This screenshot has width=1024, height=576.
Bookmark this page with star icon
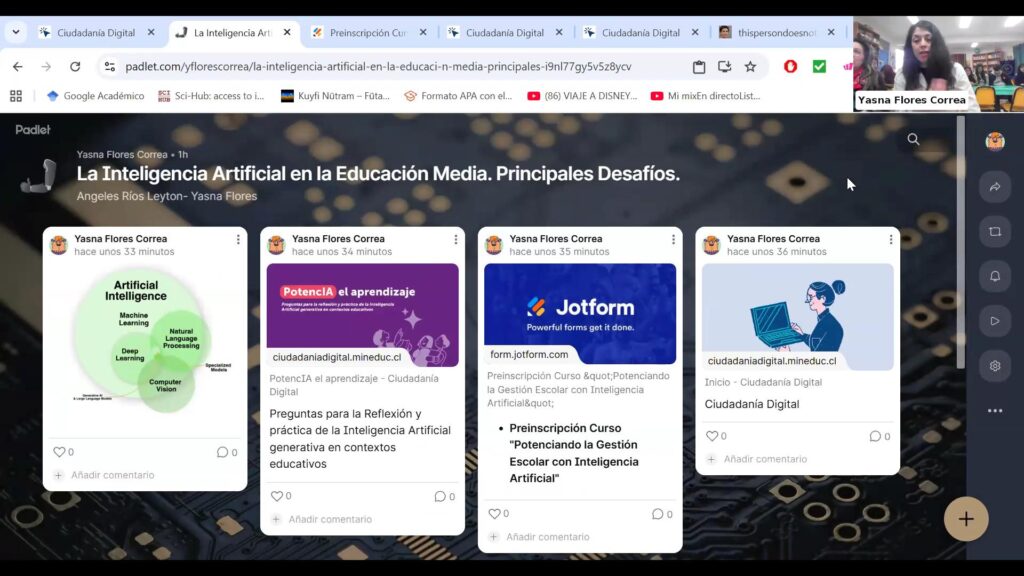(x=750, y=67)
